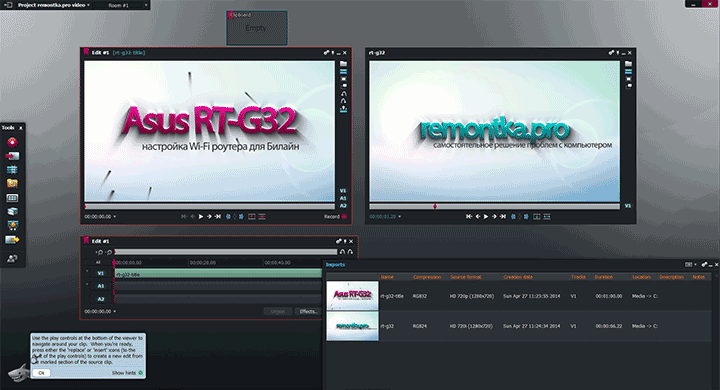Image resolution: width=720 pixels, height=390 pixels.
Task: Open the user collaboration icon in the Tools panel
Action: [12, 259]
